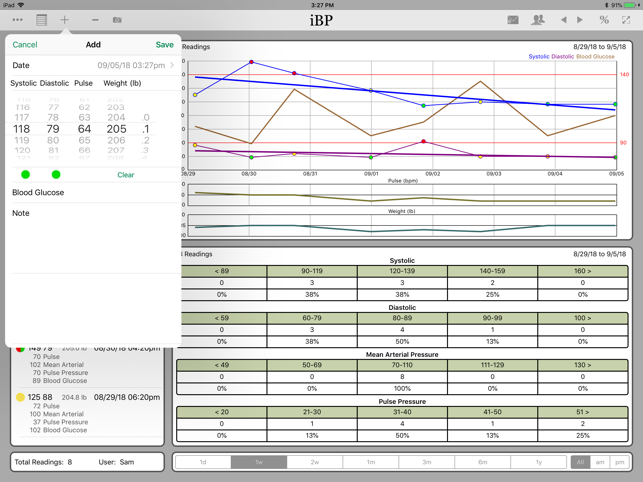This screenshot has width=643, height=482.
Task: Save the new reading
Action: [164, 45]
